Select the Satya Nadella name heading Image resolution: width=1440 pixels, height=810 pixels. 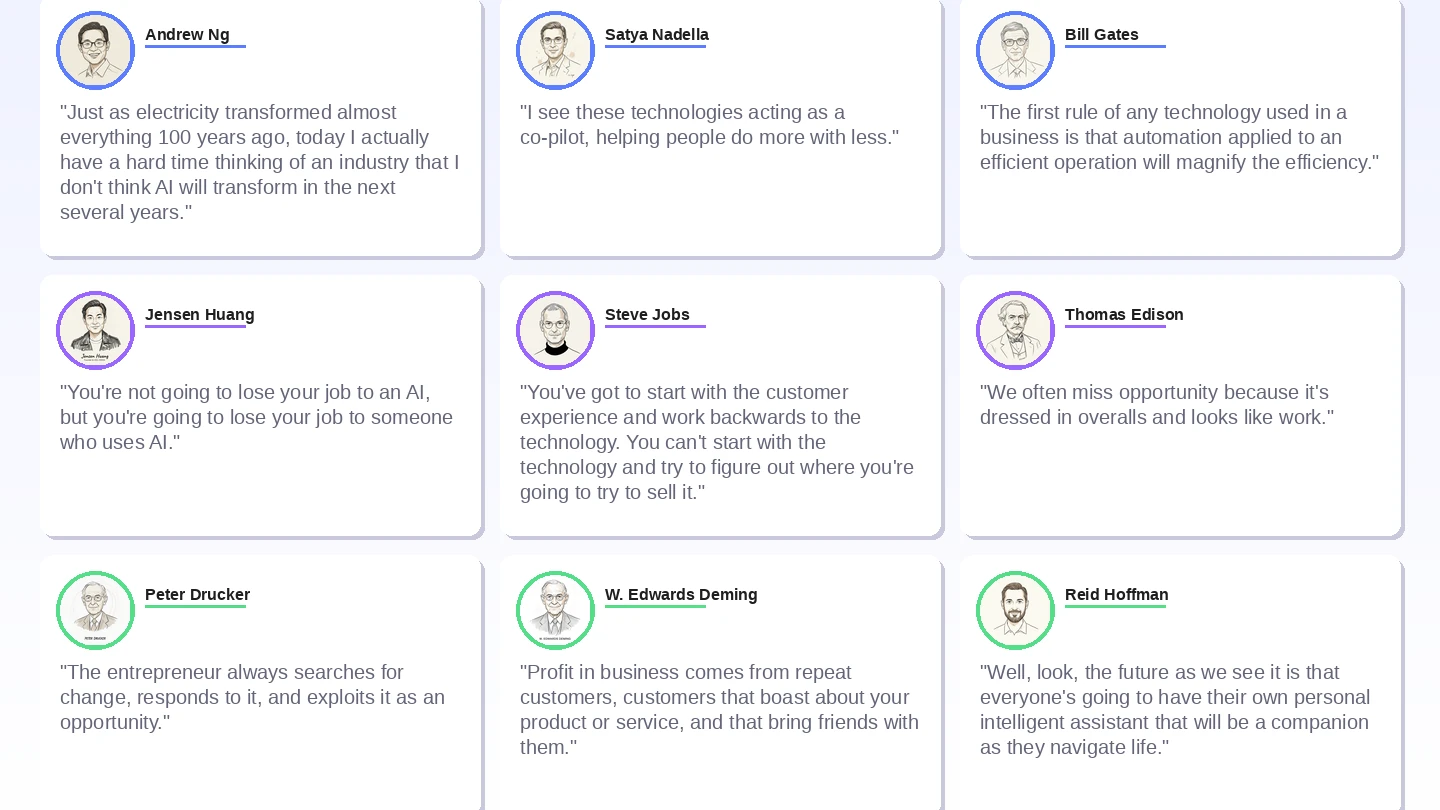point(656,35)
